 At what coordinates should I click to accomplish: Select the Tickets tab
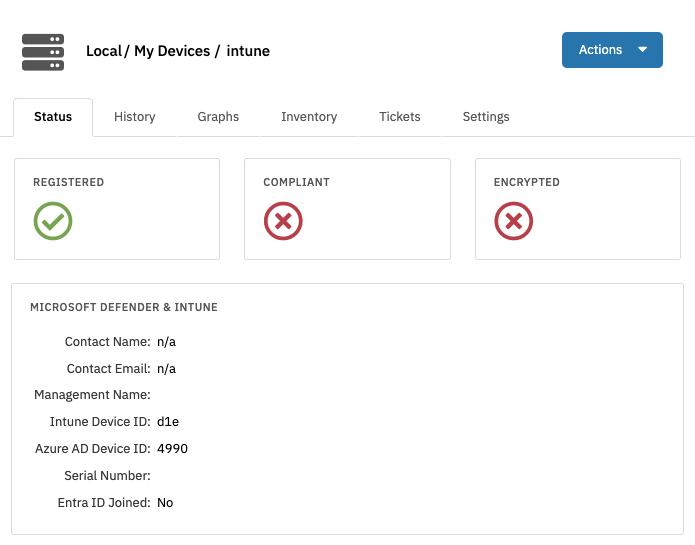[x=400, y=117]
